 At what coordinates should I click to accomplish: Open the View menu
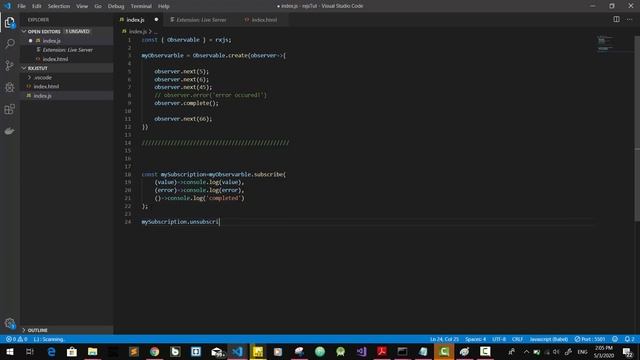(x=82, y=6)
